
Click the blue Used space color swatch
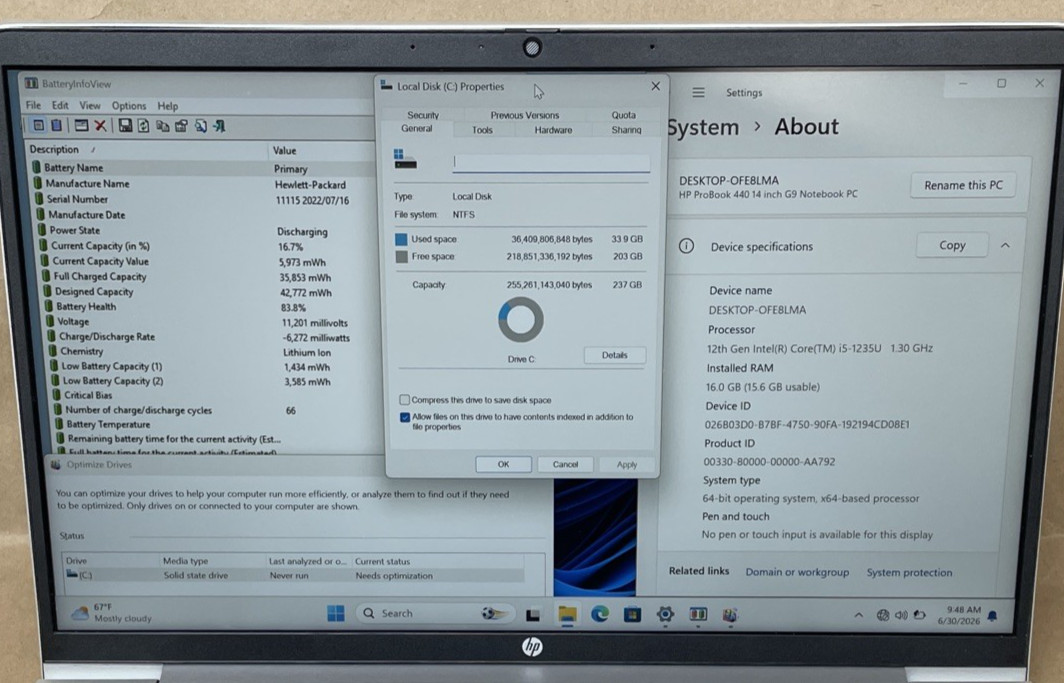401,239
